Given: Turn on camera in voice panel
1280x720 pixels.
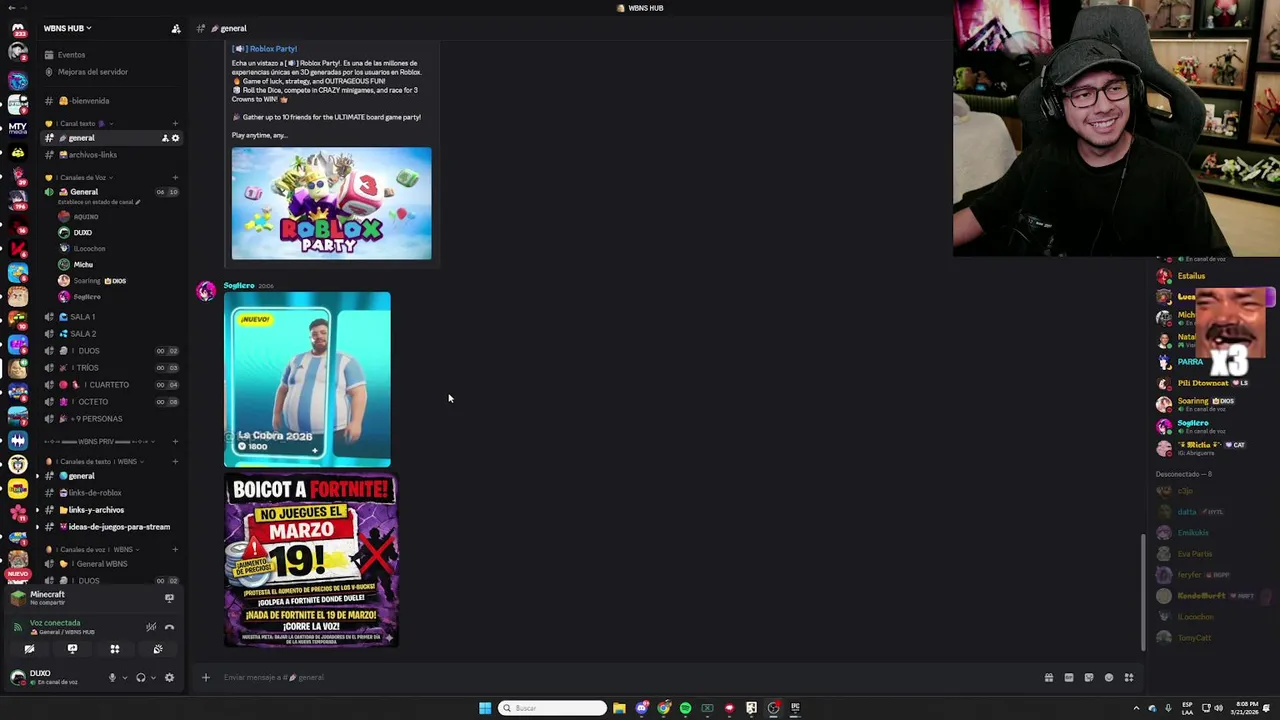Looking at the screenshot, I should (x=29, y=649).
